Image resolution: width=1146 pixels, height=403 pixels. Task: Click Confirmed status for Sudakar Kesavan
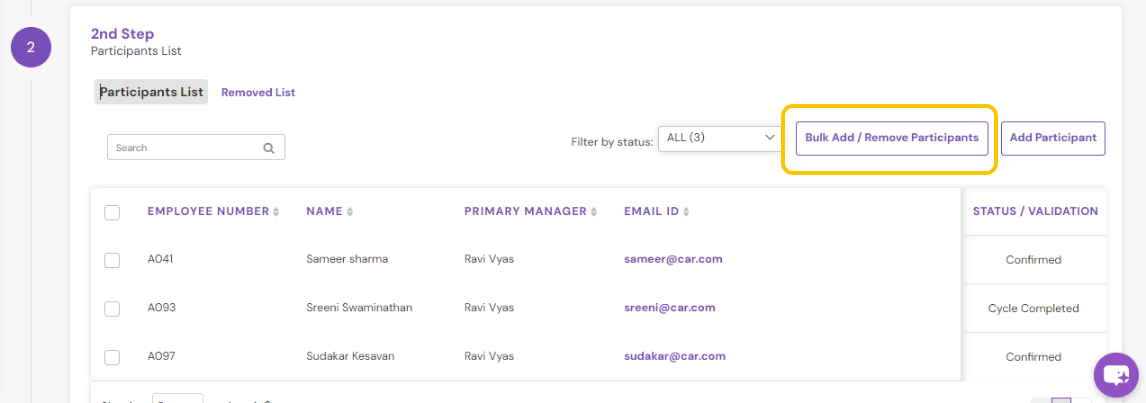(1033, 357)
